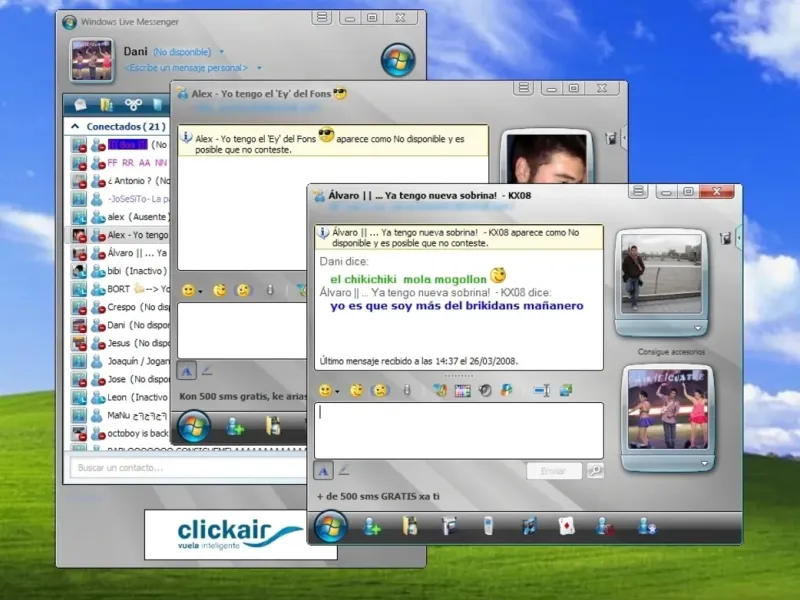Click magnifier search button beside Enviar
The height and width of the screenshot is (600, 800).
pyautogui.click(x=595, y=470)
